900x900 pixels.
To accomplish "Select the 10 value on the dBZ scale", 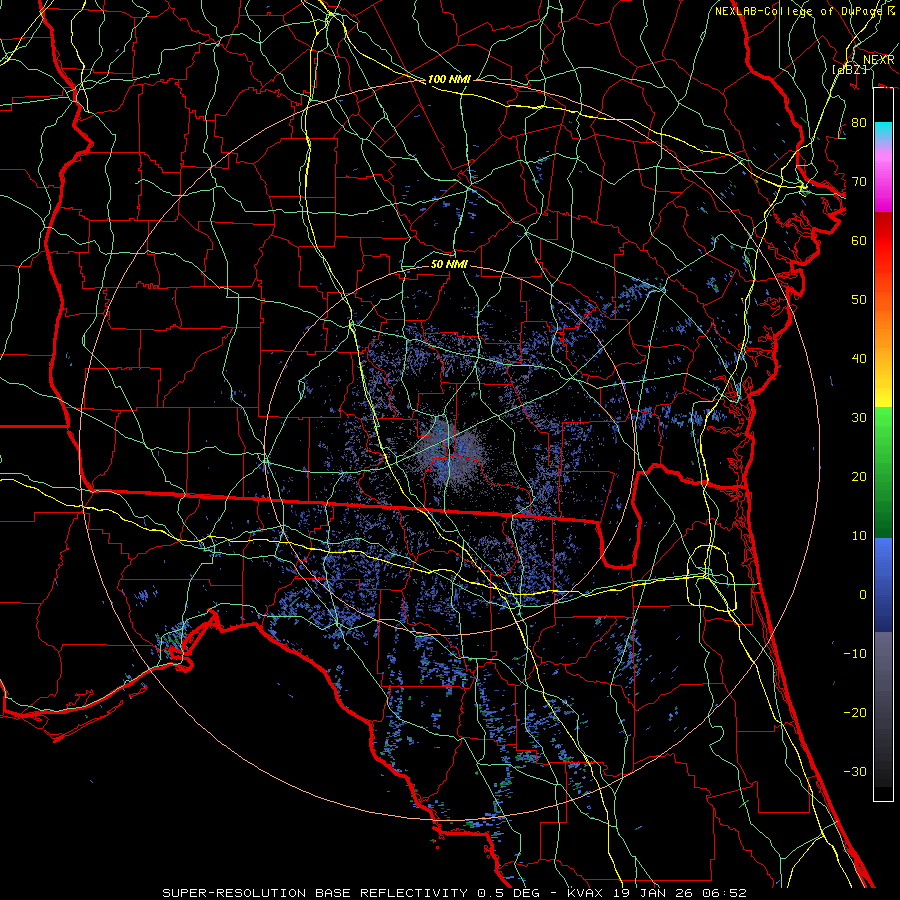I will (x=859, y=536).
